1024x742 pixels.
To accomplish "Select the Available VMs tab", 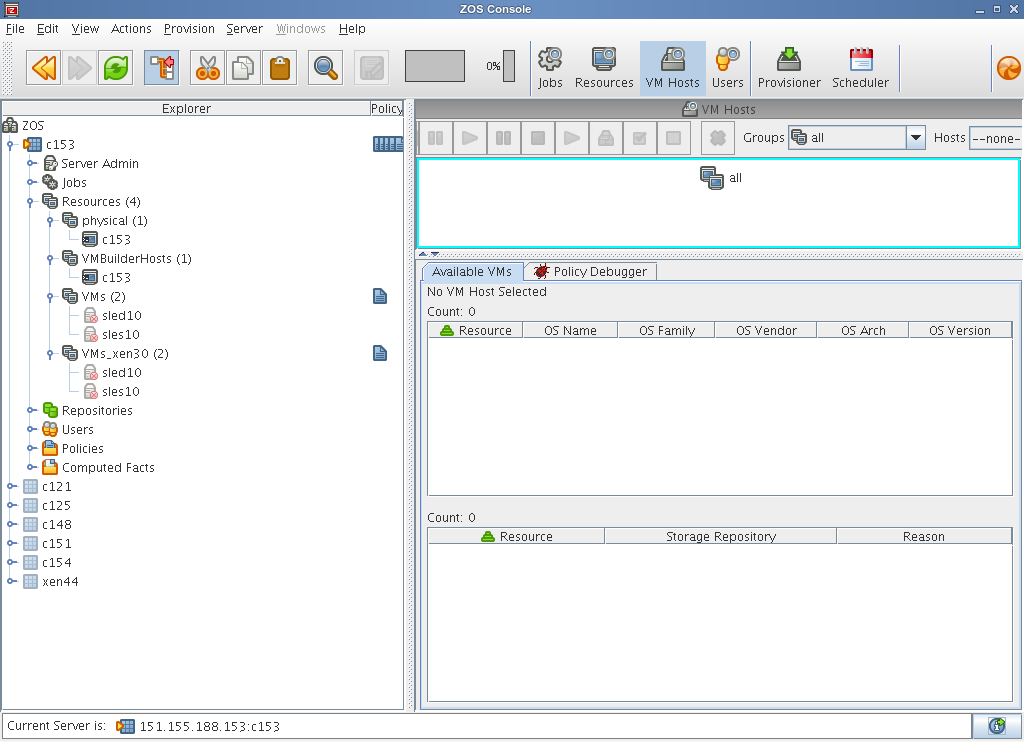I will 472,272.
